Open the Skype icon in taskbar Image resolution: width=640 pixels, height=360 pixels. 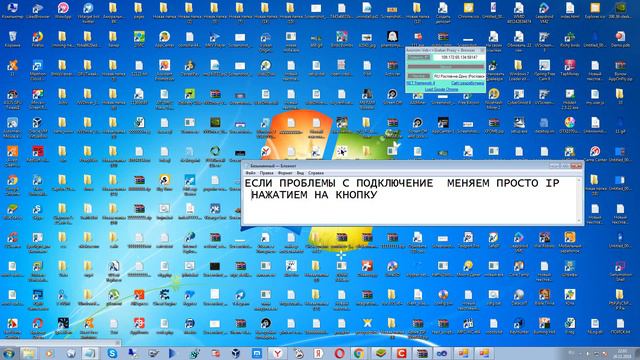112,353
